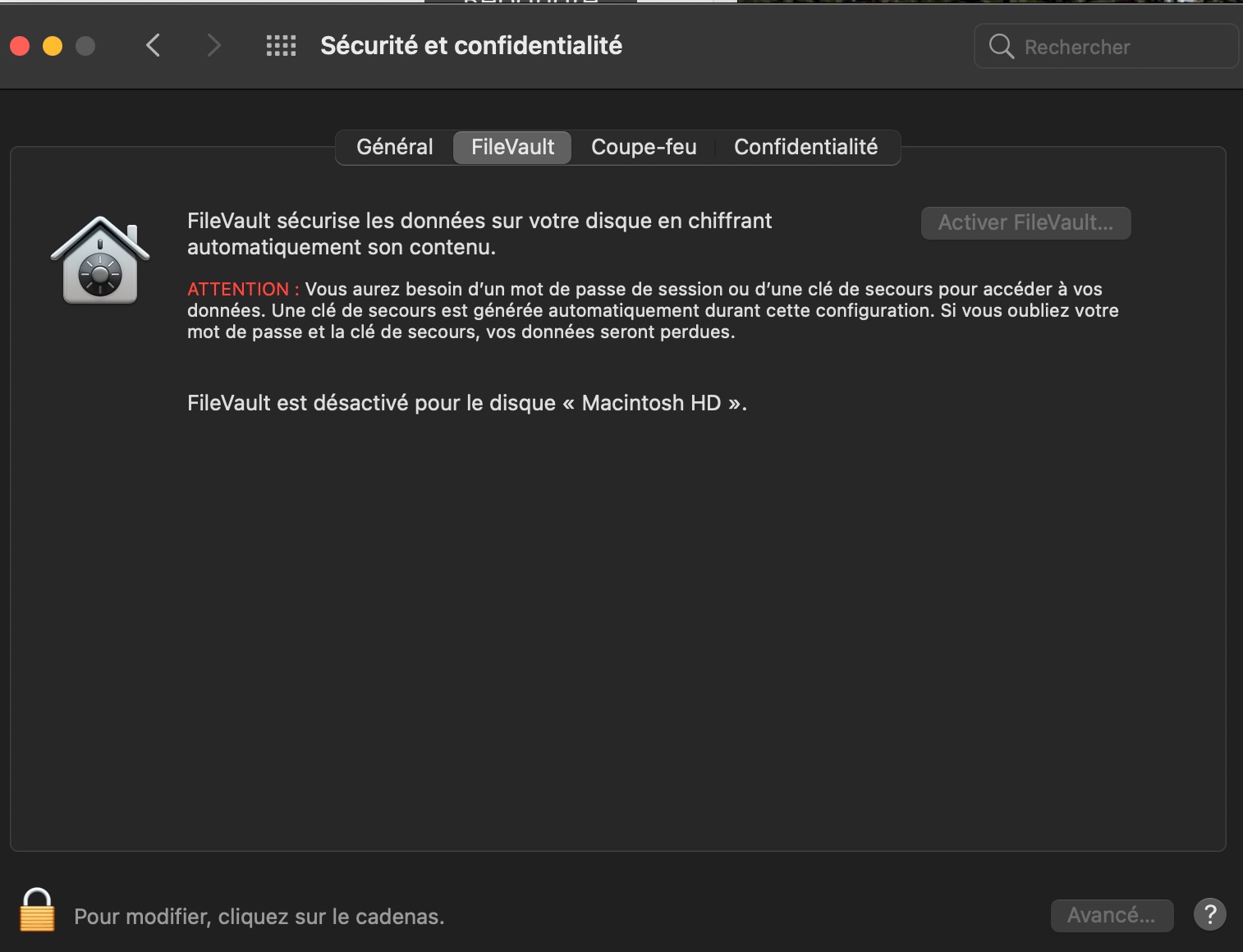The image size is (1243, 952).
Task: Click the 'Pour modifier, cliquez sur le cadenas' text
Action: [x=259, y=917]
